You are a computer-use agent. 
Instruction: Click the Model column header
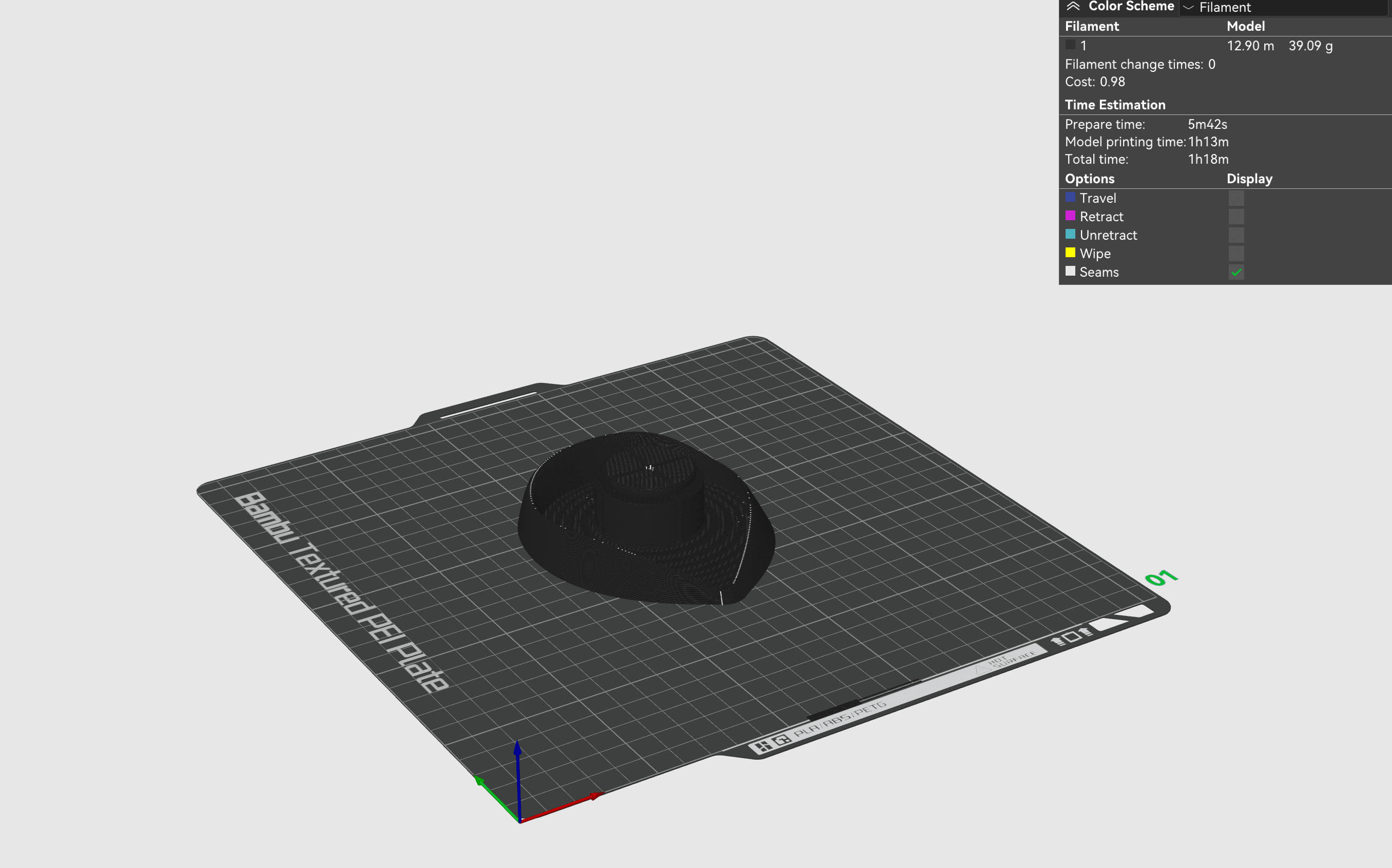pos(1246,26)
